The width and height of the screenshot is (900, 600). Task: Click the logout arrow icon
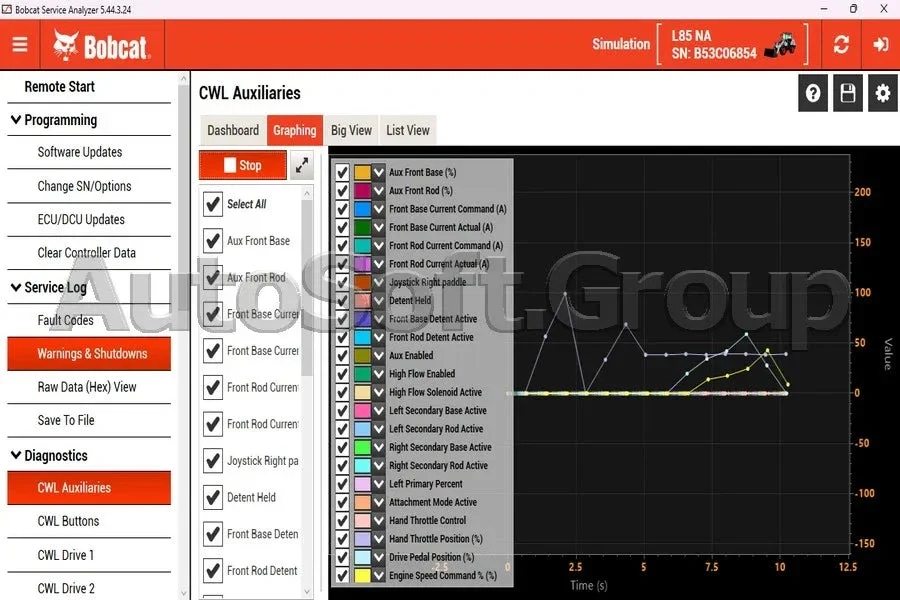point(880,44)
